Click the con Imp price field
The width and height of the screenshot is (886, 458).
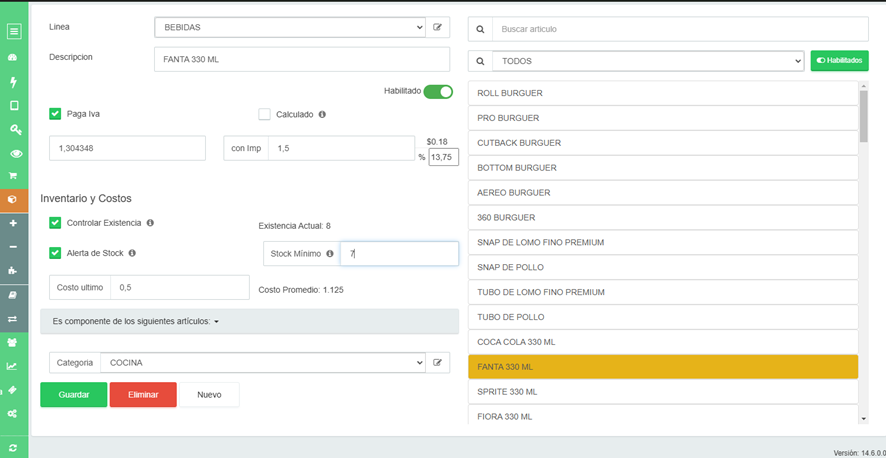tap(341, 148)
